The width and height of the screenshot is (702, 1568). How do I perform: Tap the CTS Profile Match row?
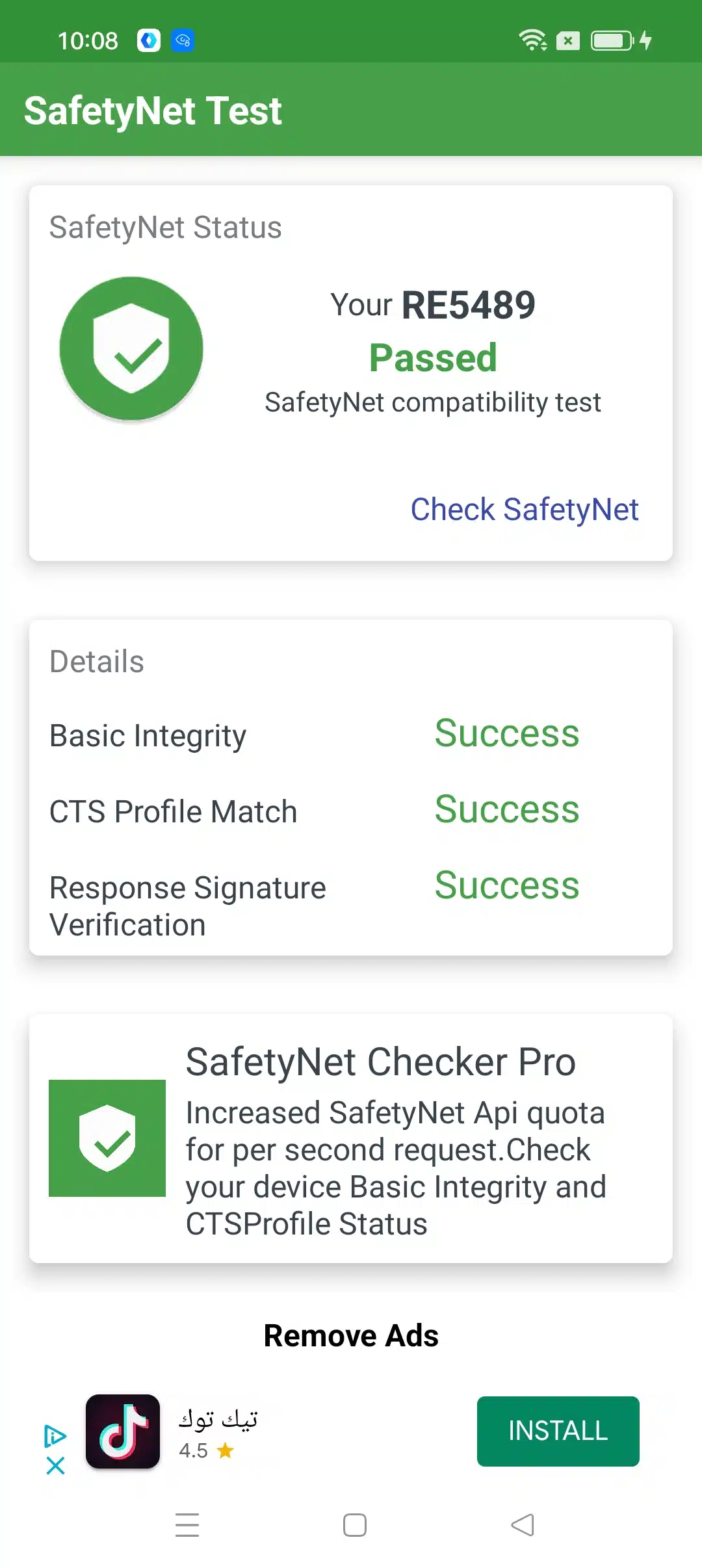(174, 811)
